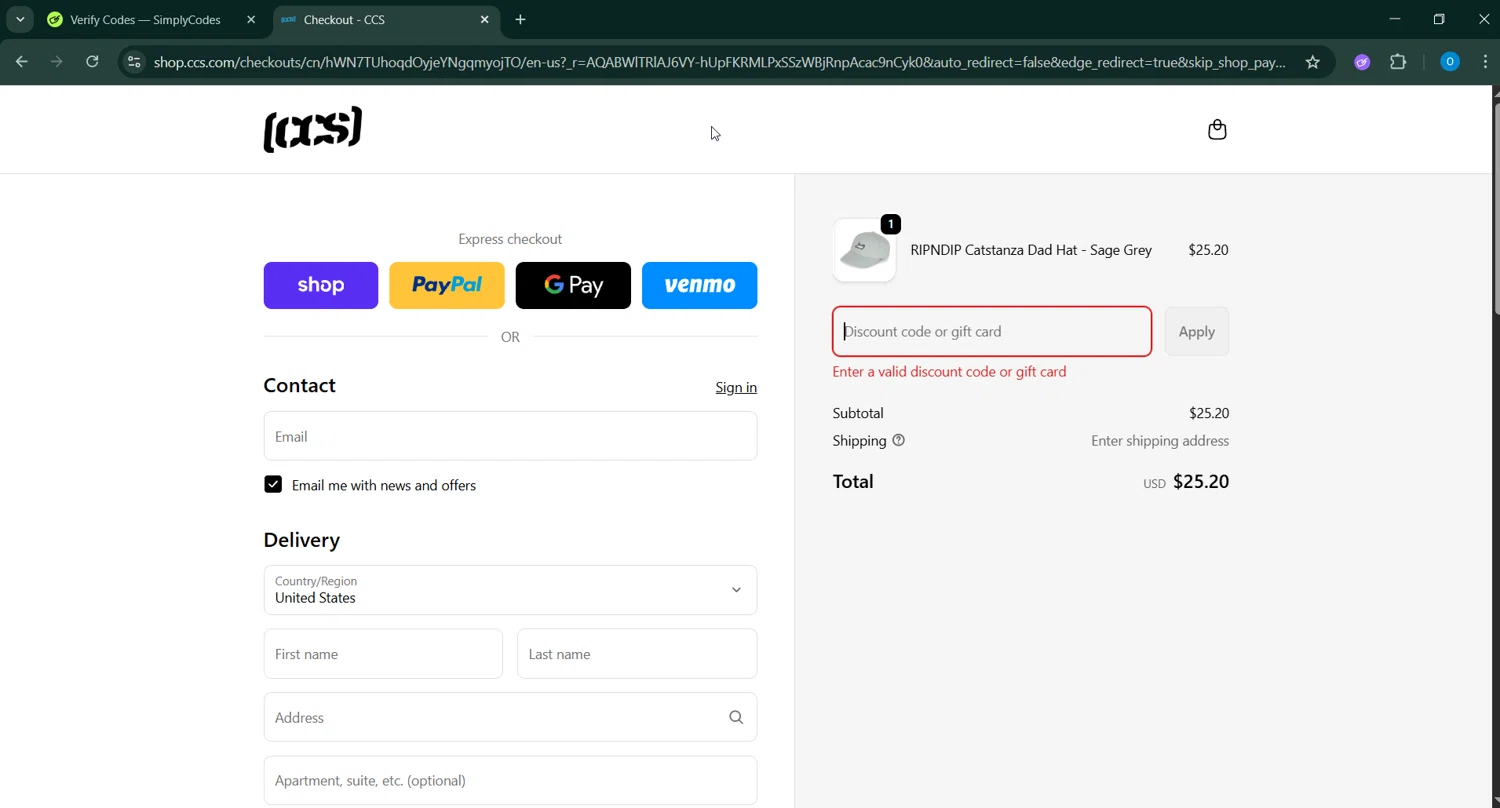Focus the Last name field
1500x808 pixels.
[x=637, y=654]
